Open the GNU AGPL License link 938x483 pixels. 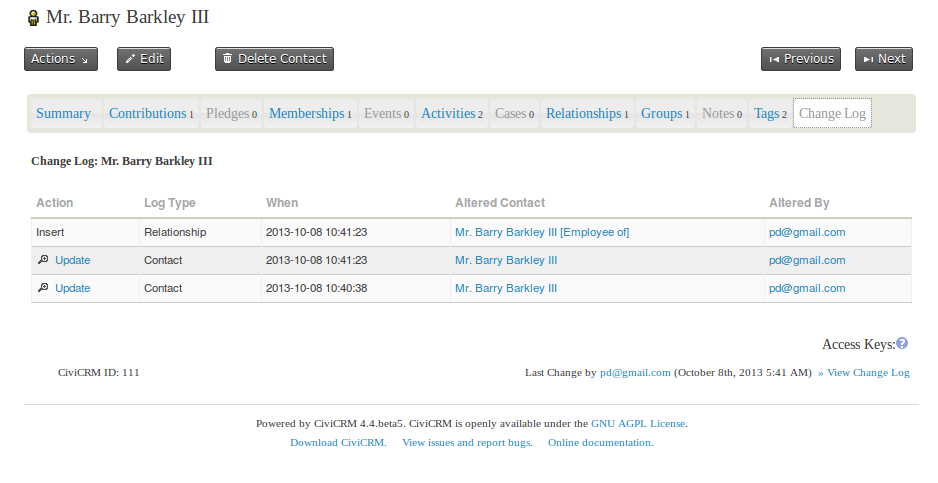coord(638,423)
